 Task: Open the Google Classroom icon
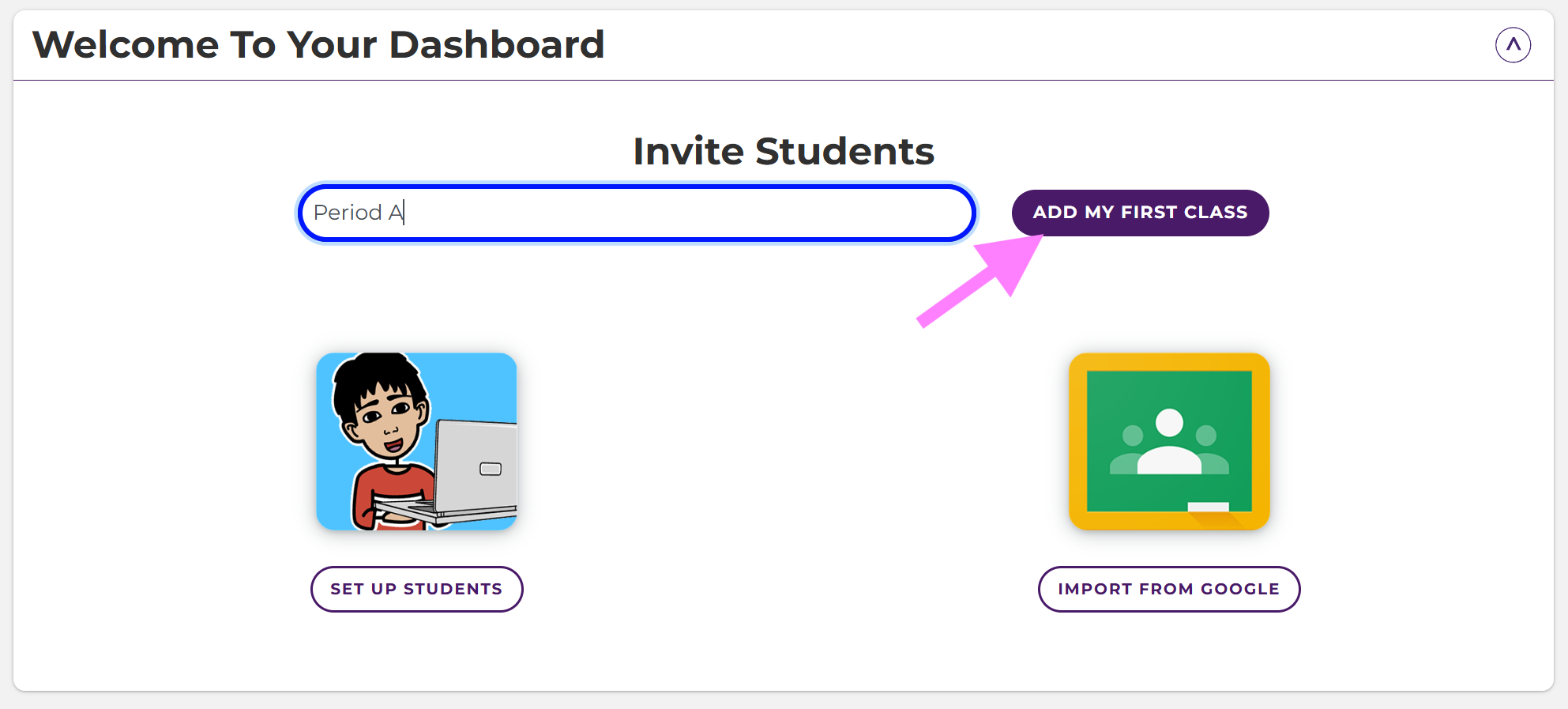[x=1169, y=441]
